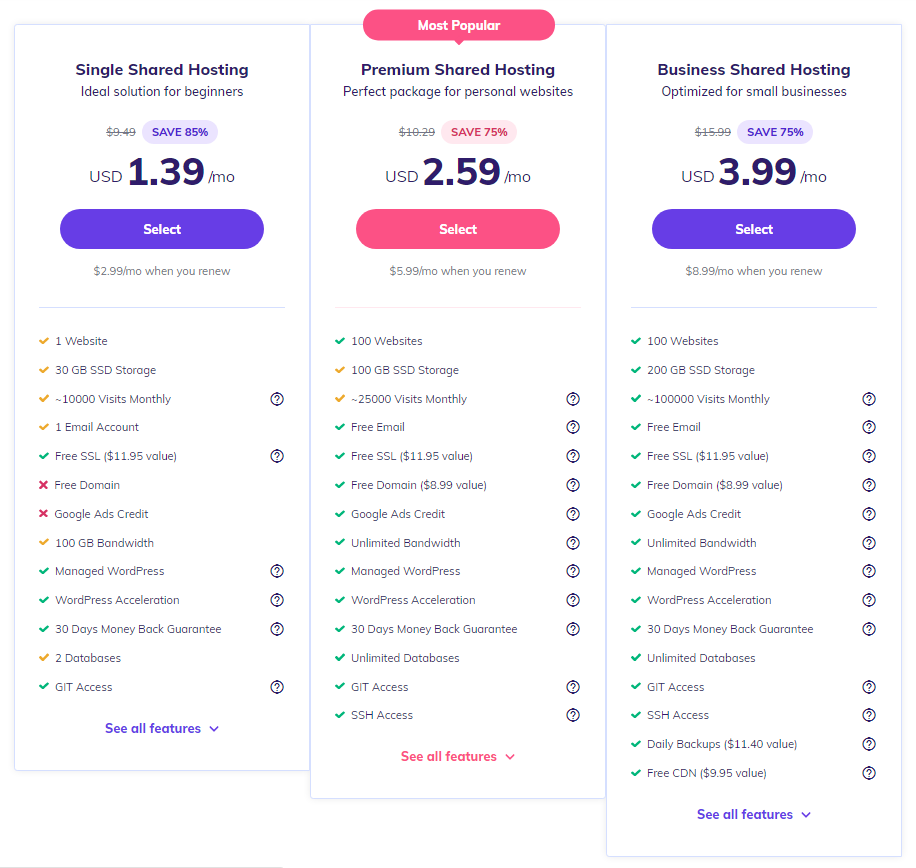Viewport: 916px width, 868px height.
Task: Open help icon for Single plan GIT Access
Action: pyautogui.click(x=277, y=687)
